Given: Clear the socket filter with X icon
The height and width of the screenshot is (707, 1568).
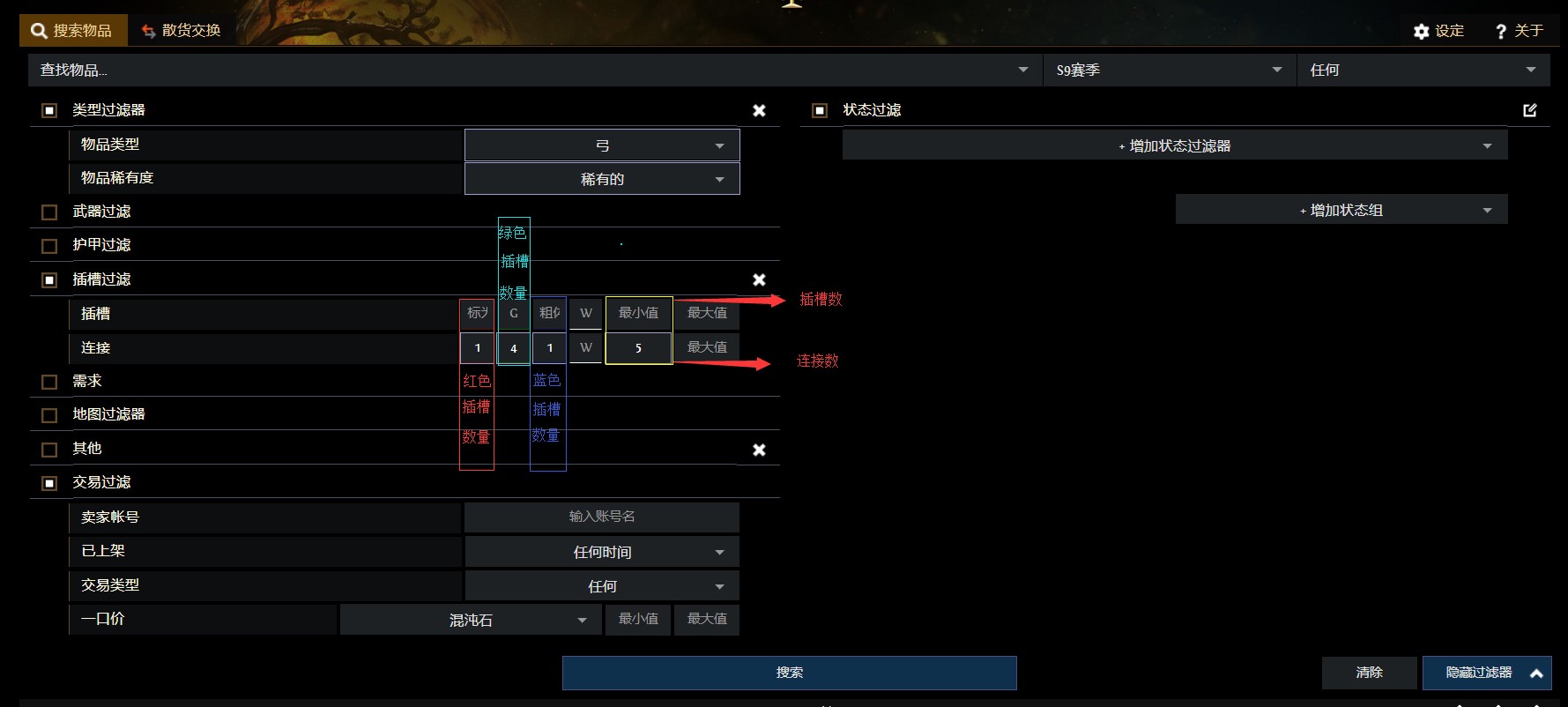Looking at the screenshot, I should (759, 279).
